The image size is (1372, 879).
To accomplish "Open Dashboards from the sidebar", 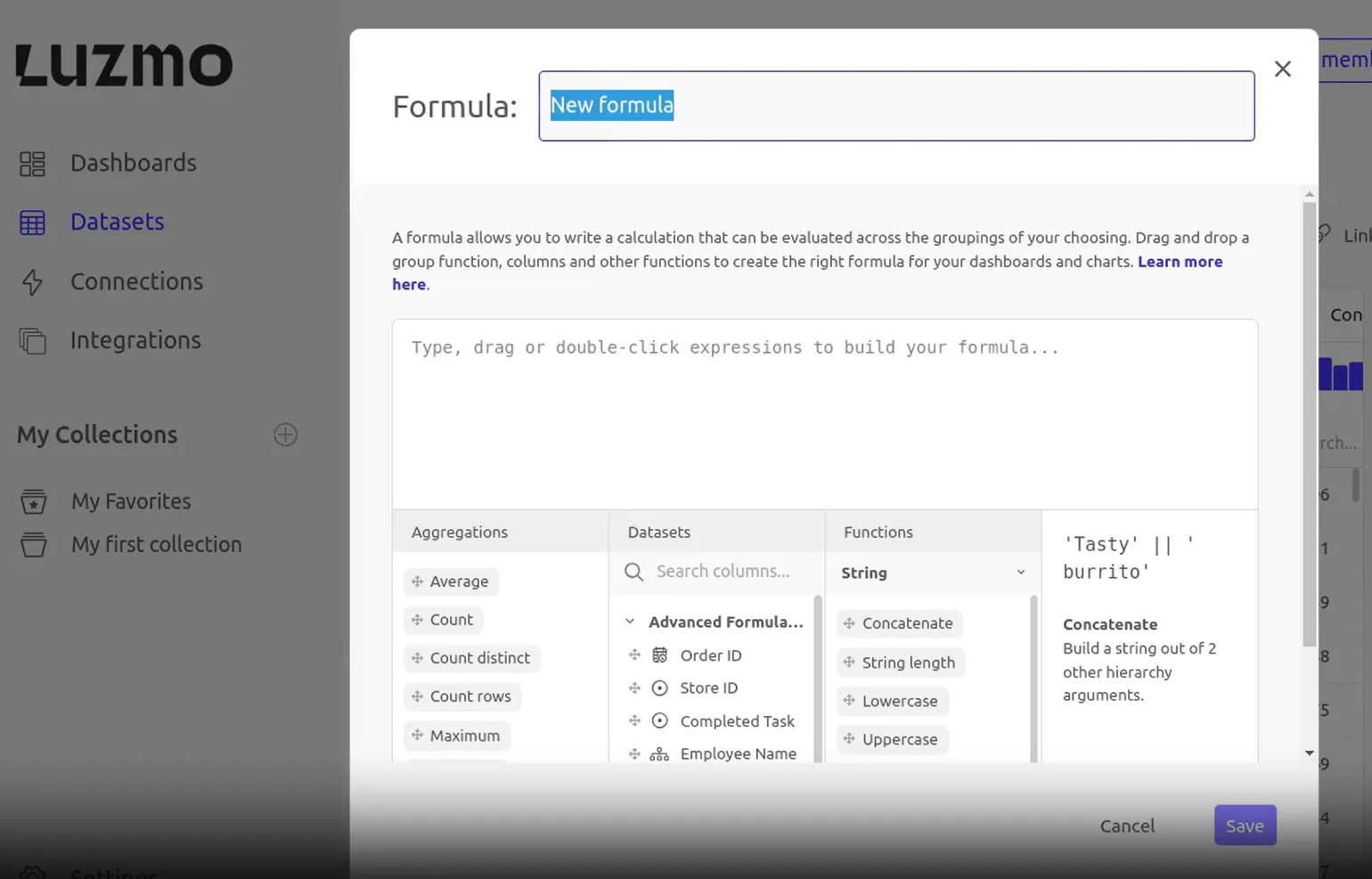I will point(133,163).
